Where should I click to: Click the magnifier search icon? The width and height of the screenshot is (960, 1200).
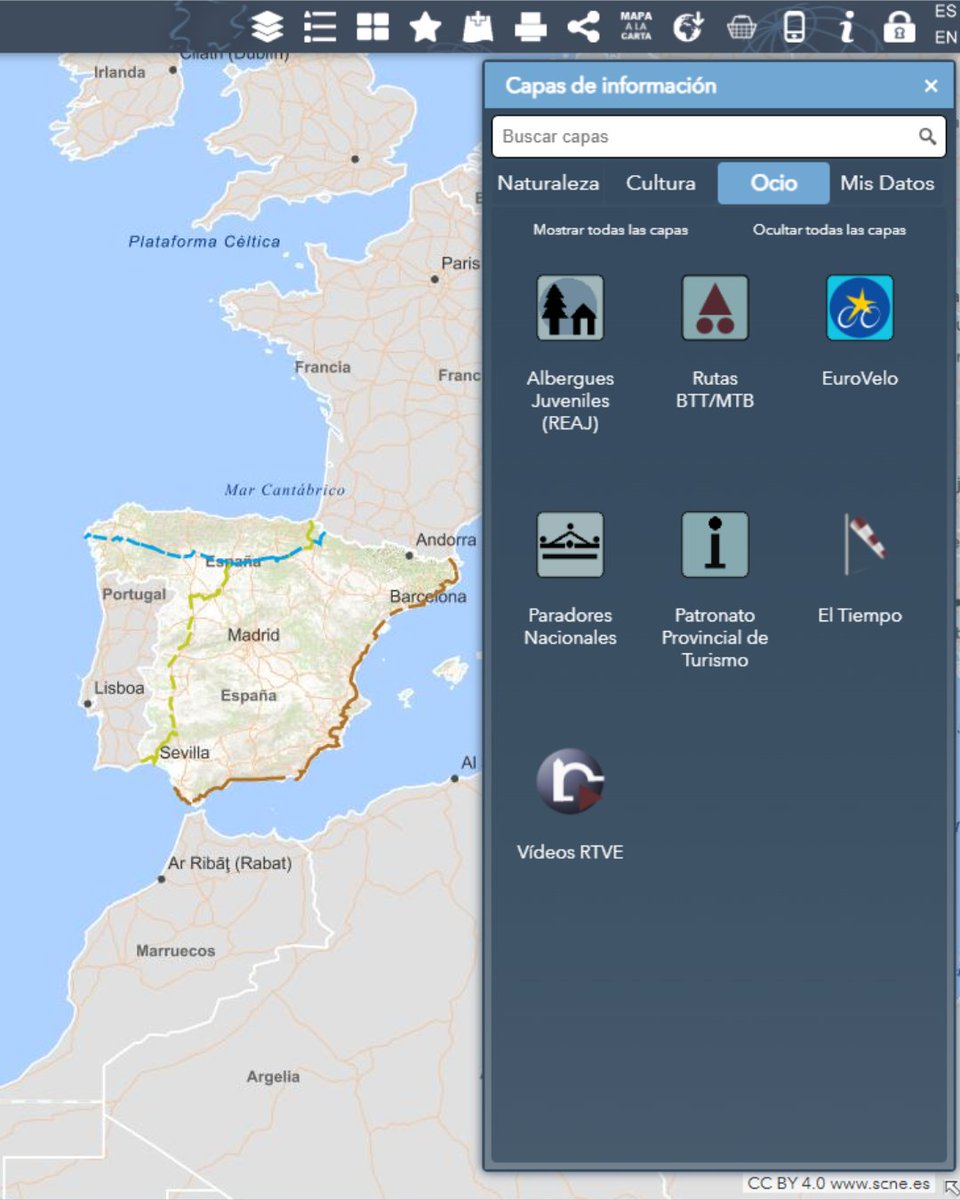pyautogui.click(x=928, y=136)
